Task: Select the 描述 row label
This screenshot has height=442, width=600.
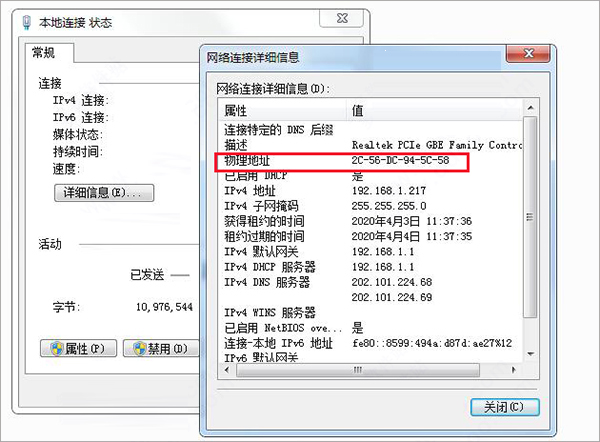Action: click(236, 145)
